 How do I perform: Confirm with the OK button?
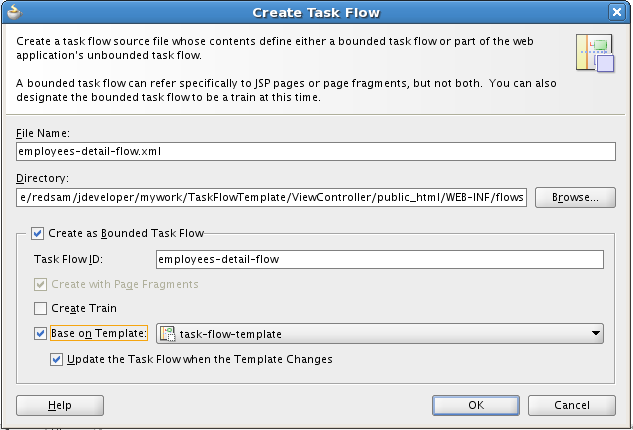(476, 405)
